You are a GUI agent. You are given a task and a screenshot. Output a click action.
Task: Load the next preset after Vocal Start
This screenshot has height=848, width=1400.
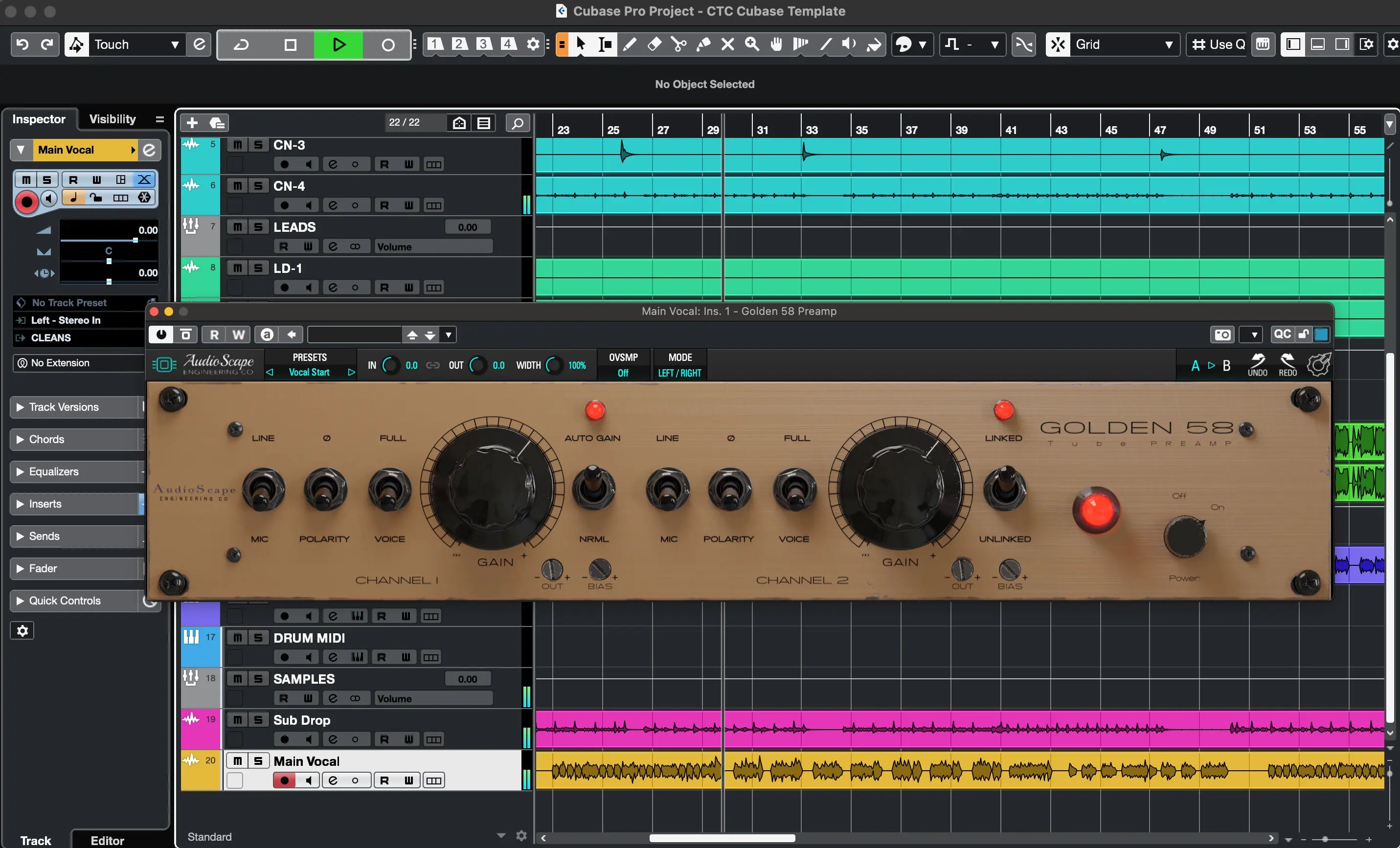pos(351,373)
